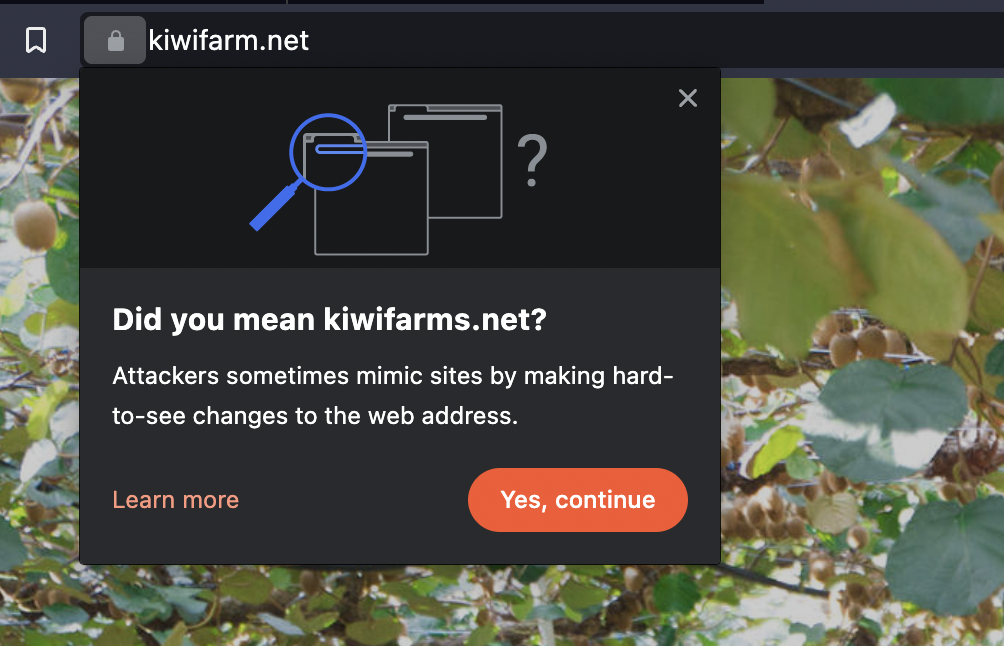This screenshot has width=1004, height=646.
Task: Click the dark illustration banner of the popup
Action: point(400,168)
